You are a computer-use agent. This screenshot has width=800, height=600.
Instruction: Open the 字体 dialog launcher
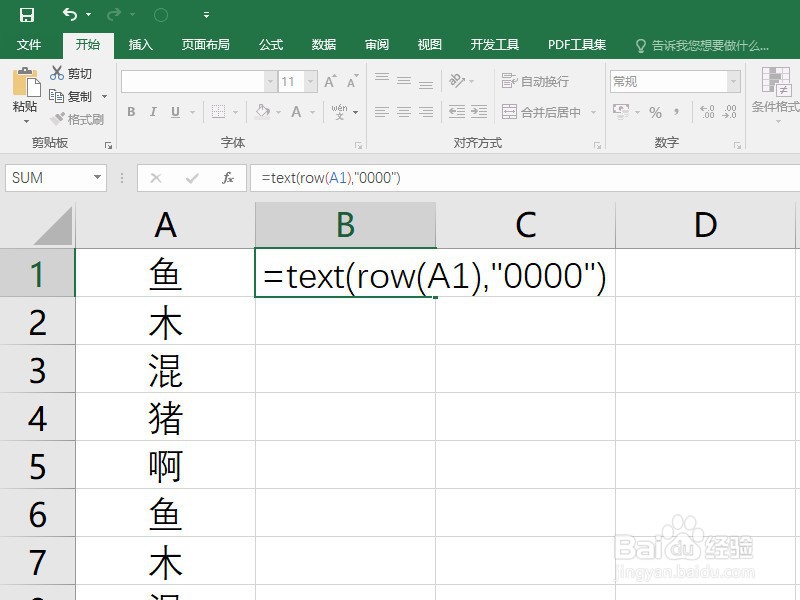coord(358,145)
